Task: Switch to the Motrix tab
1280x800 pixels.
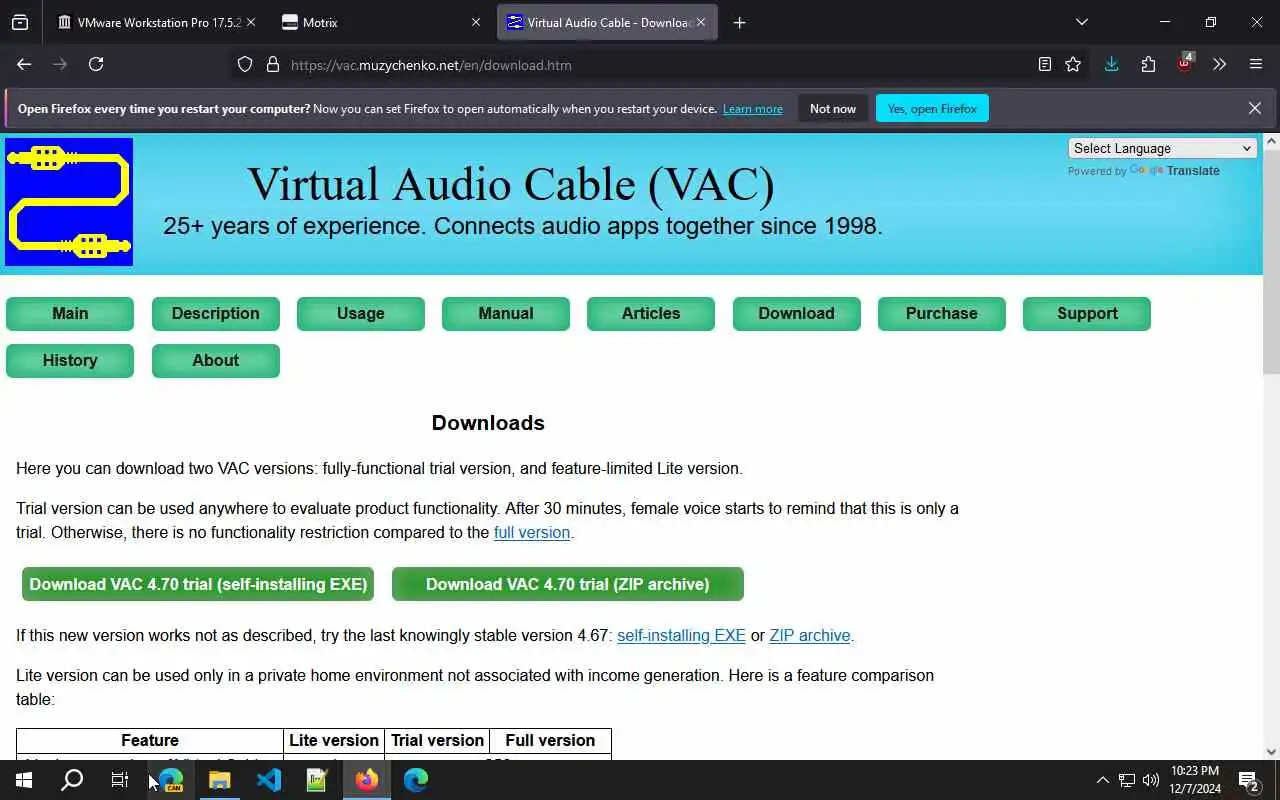Action: click(382, 22)
